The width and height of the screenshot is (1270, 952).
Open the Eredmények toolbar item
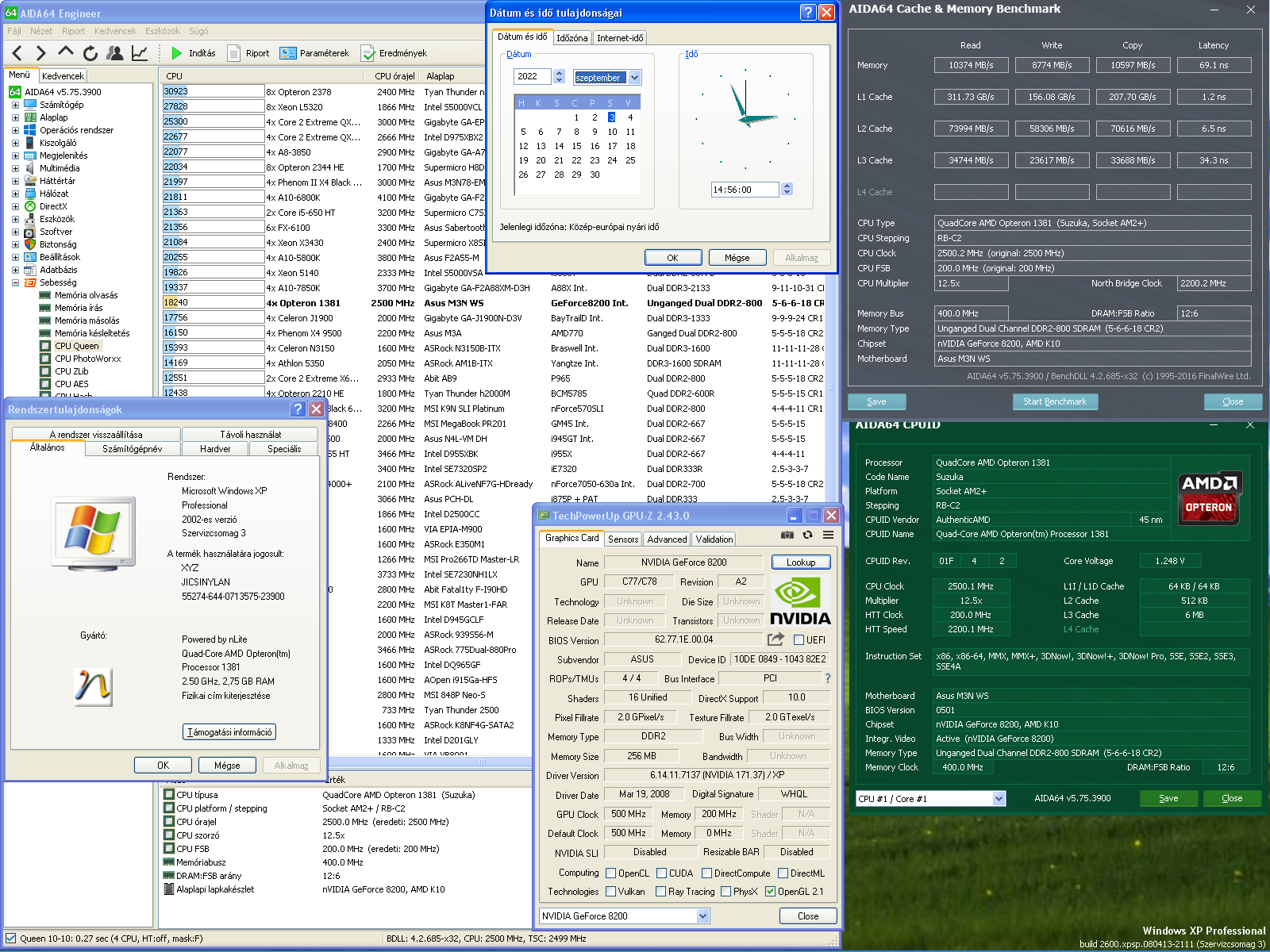tap(394, 53)
